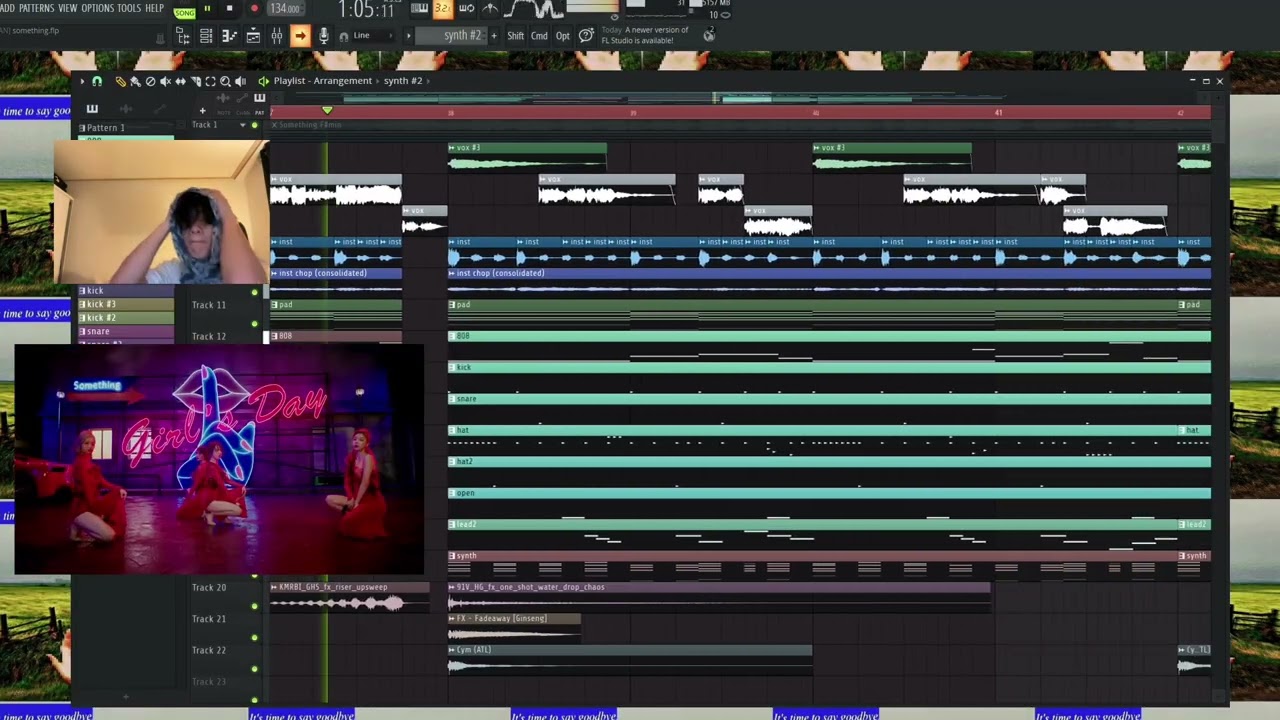Select the Mute tool in playlist toolbar
This screenshot has width=1280, height=720.
(165, 81)
